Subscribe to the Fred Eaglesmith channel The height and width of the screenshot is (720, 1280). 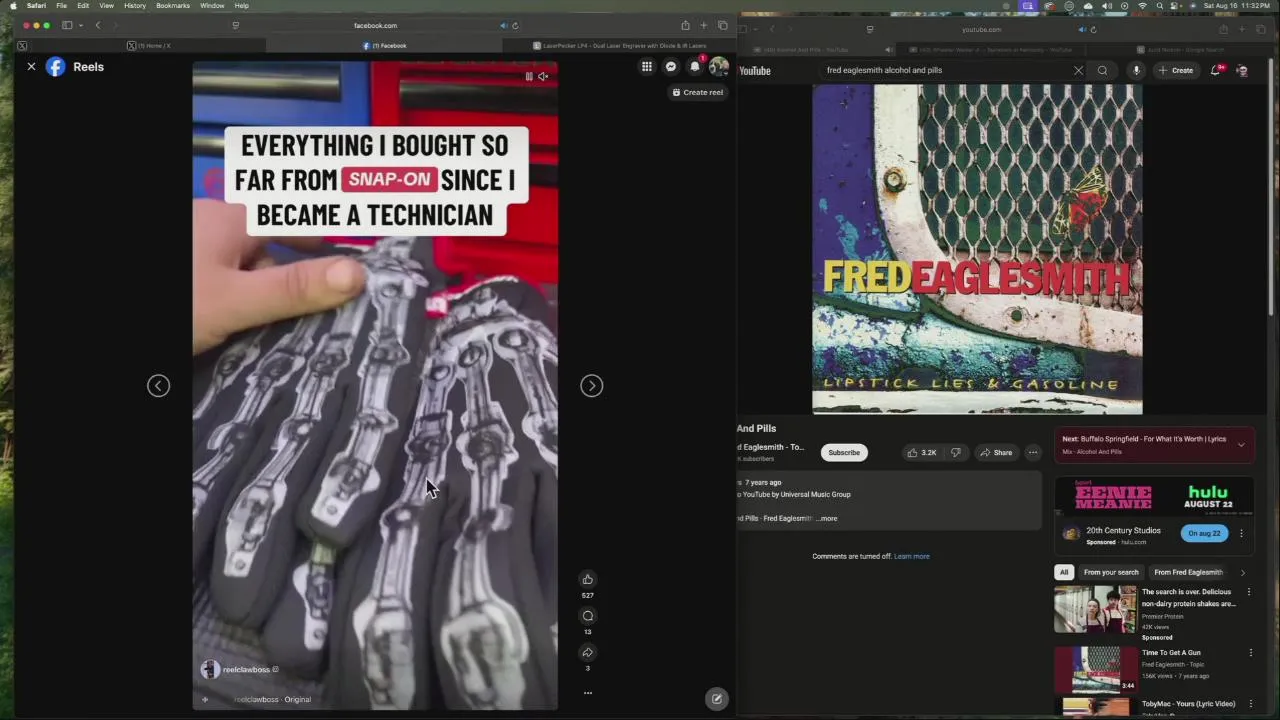point(844,453)
